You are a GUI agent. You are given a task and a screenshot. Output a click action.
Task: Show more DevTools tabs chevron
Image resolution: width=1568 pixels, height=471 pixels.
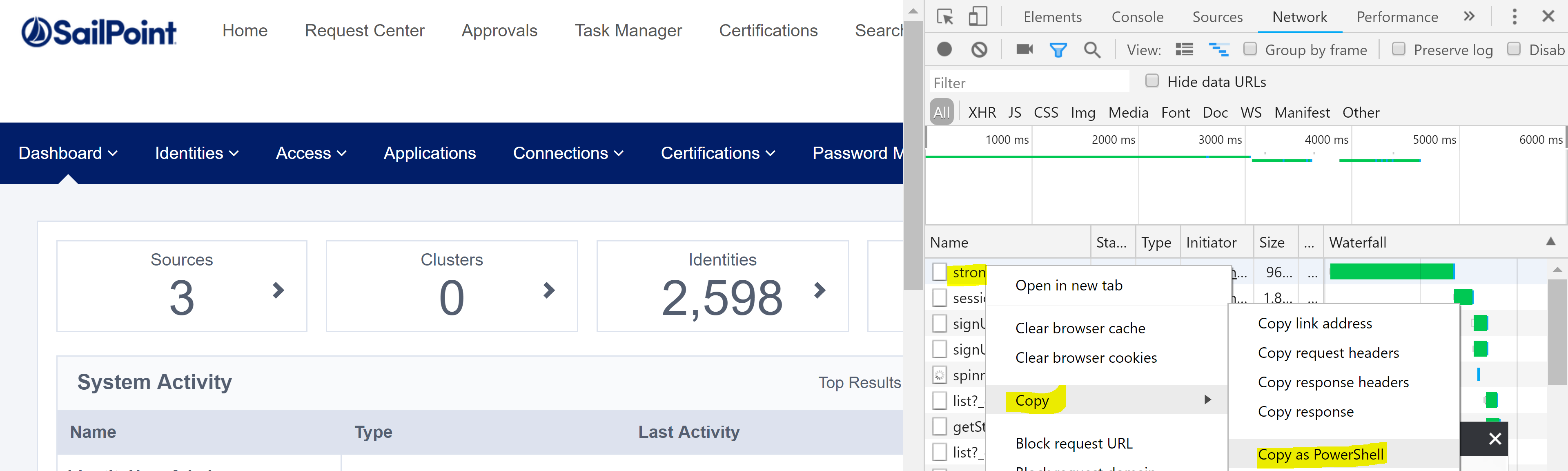[1469, 16]
